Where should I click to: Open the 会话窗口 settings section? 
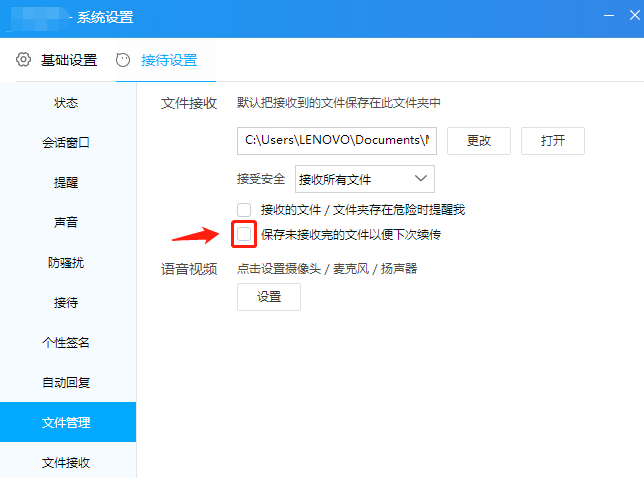click(66, 142)
